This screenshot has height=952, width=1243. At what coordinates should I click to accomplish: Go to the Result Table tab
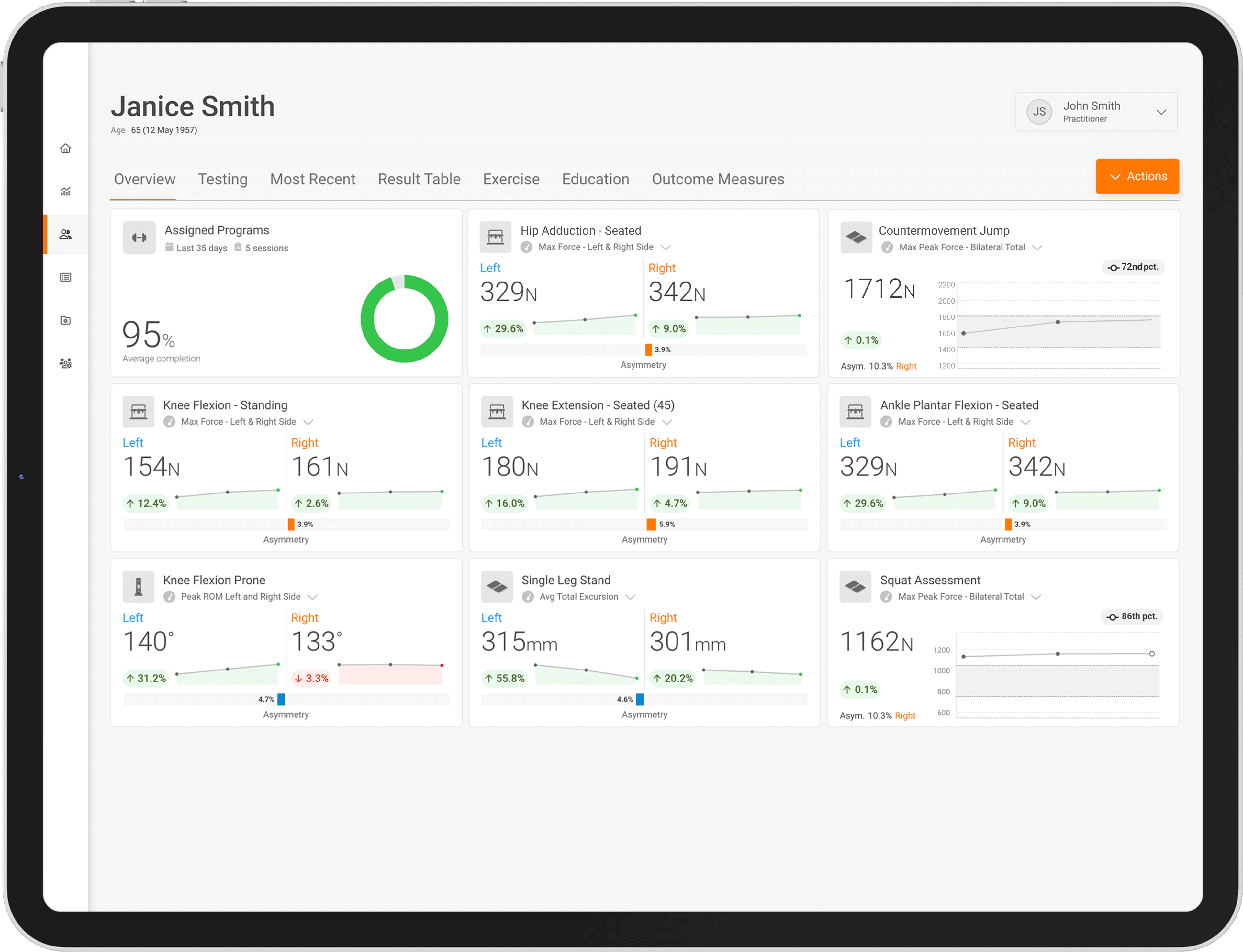coord(419,180)
